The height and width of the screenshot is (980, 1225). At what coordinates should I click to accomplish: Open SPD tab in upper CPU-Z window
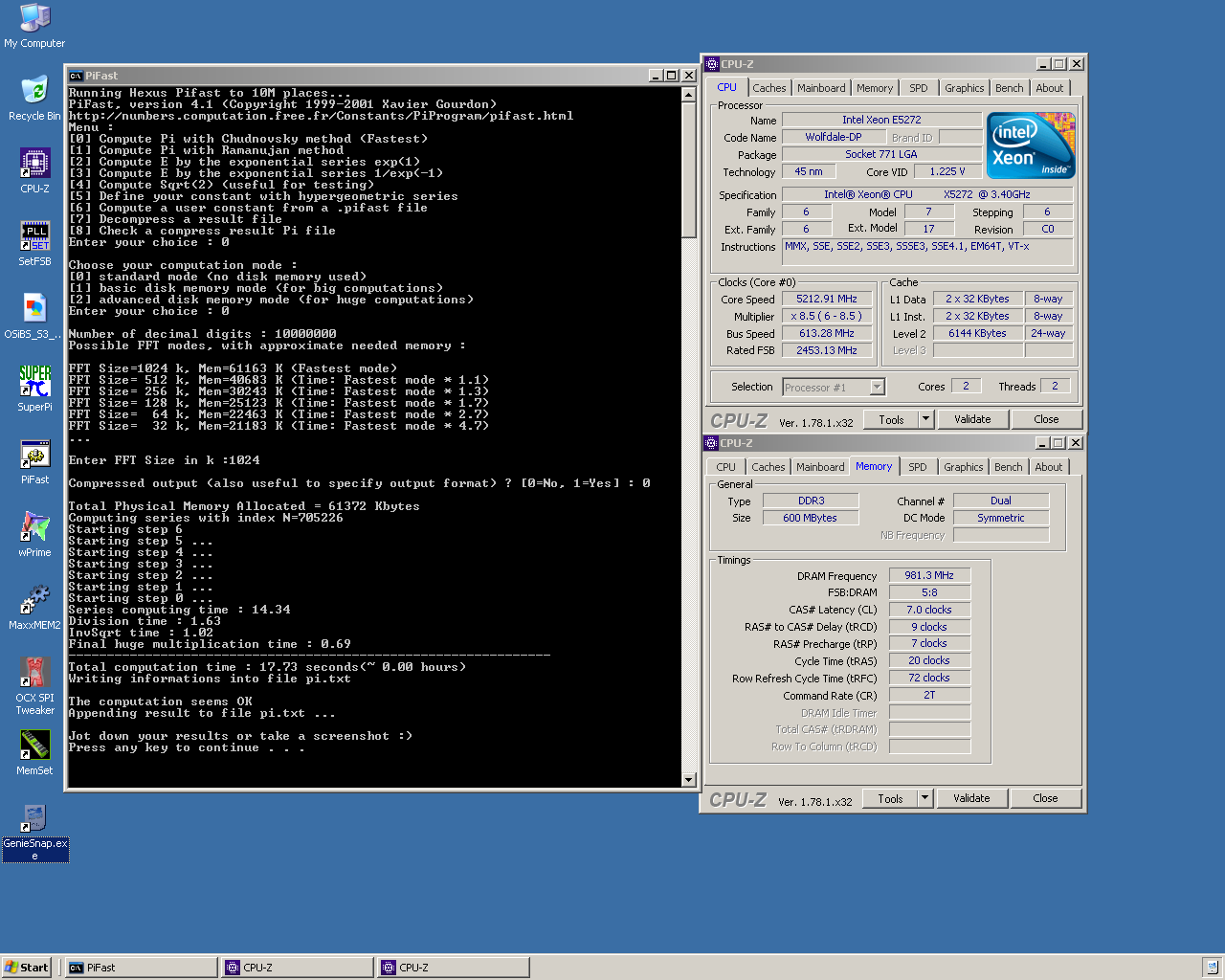pyautogui.click(x=919, y=88)
